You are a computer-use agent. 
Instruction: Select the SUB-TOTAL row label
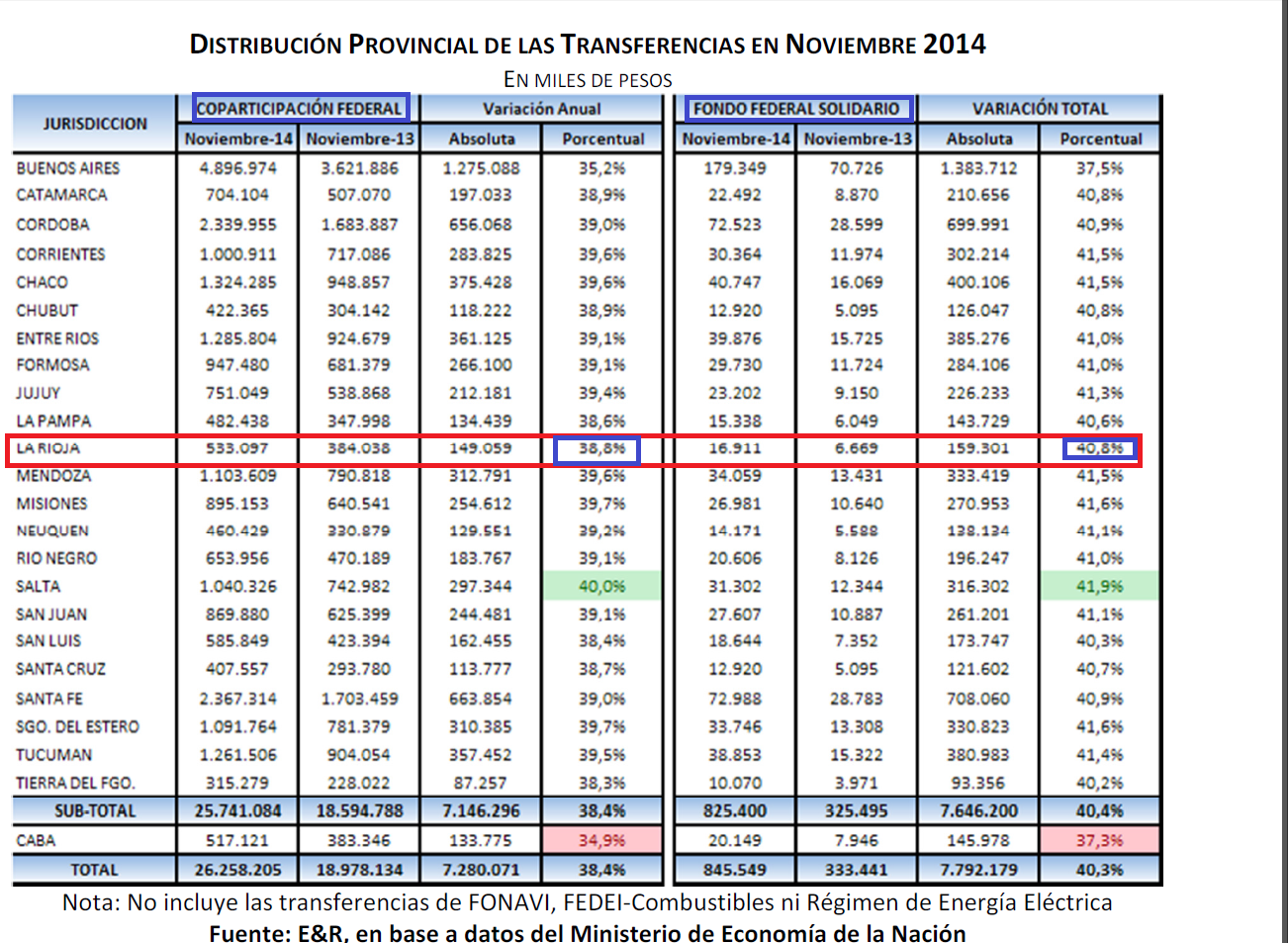pos(95,810)
